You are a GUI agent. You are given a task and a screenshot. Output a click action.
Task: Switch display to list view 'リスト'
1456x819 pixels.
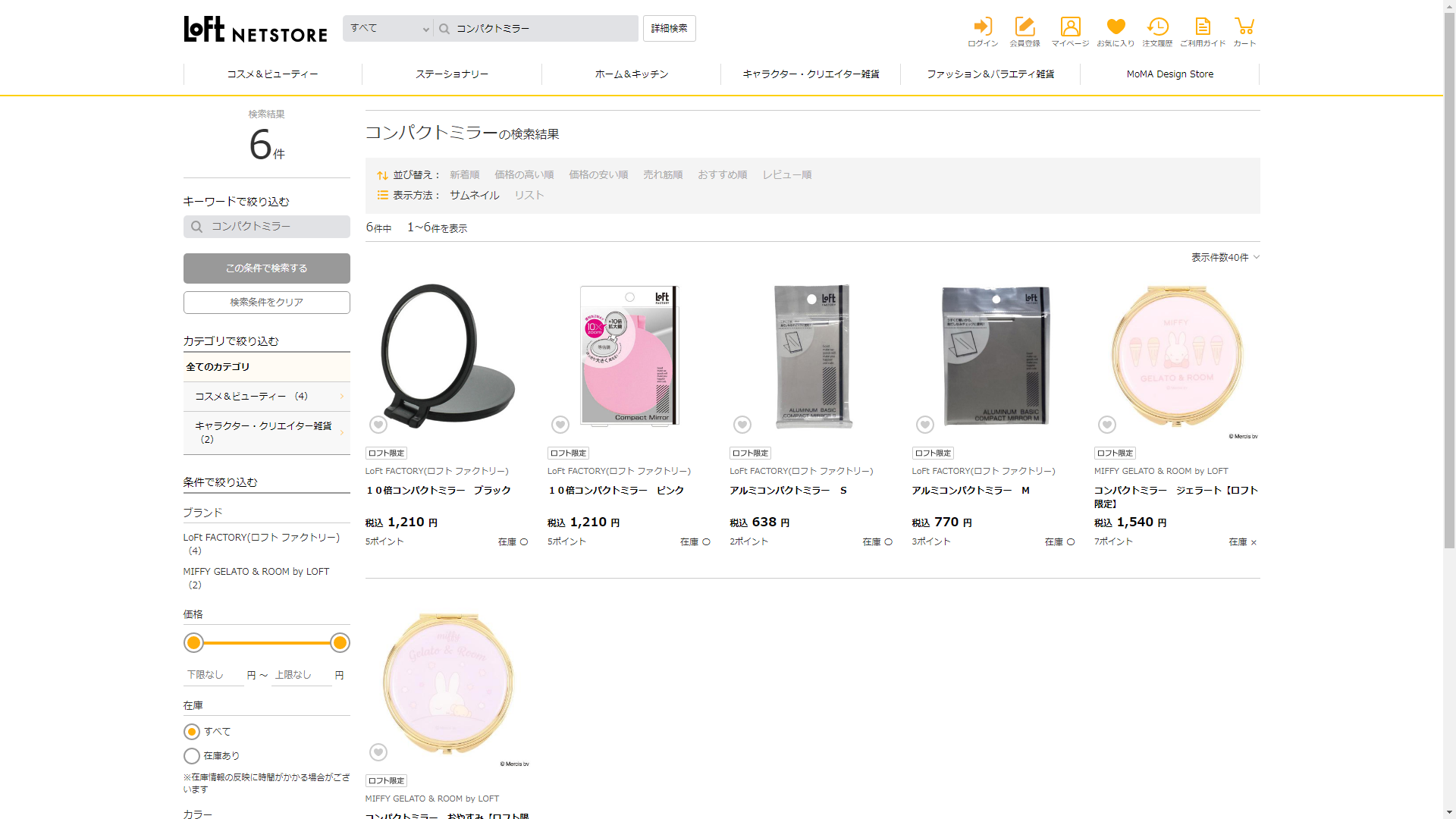[x=529, y=195]
